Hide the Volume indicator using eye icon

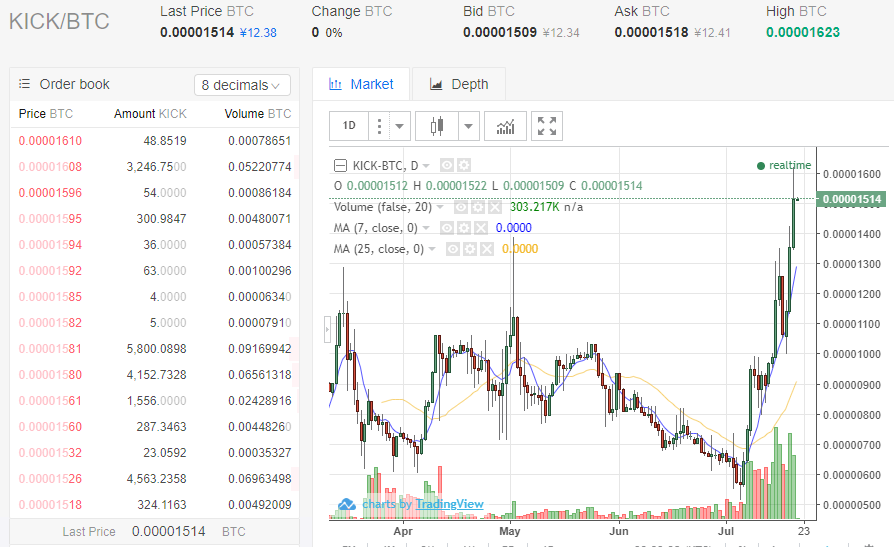pos(461,207)
